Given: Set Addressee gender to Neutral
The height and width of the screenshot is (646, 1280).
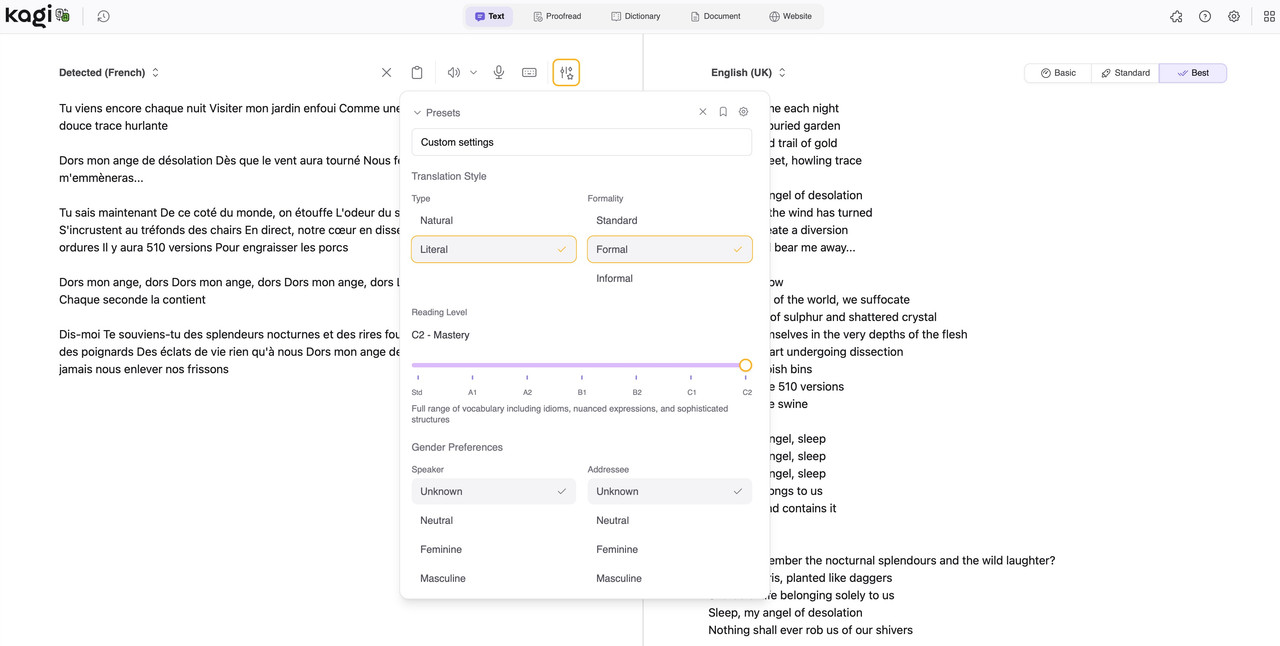Looking at the screenshot, I should click(x=670, y=520).
